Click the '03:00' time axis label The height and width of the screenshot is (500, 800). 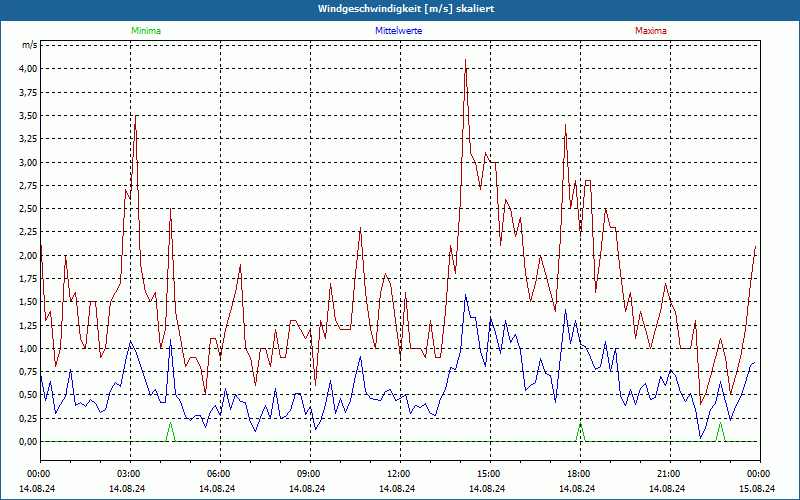tap(130, 474)
